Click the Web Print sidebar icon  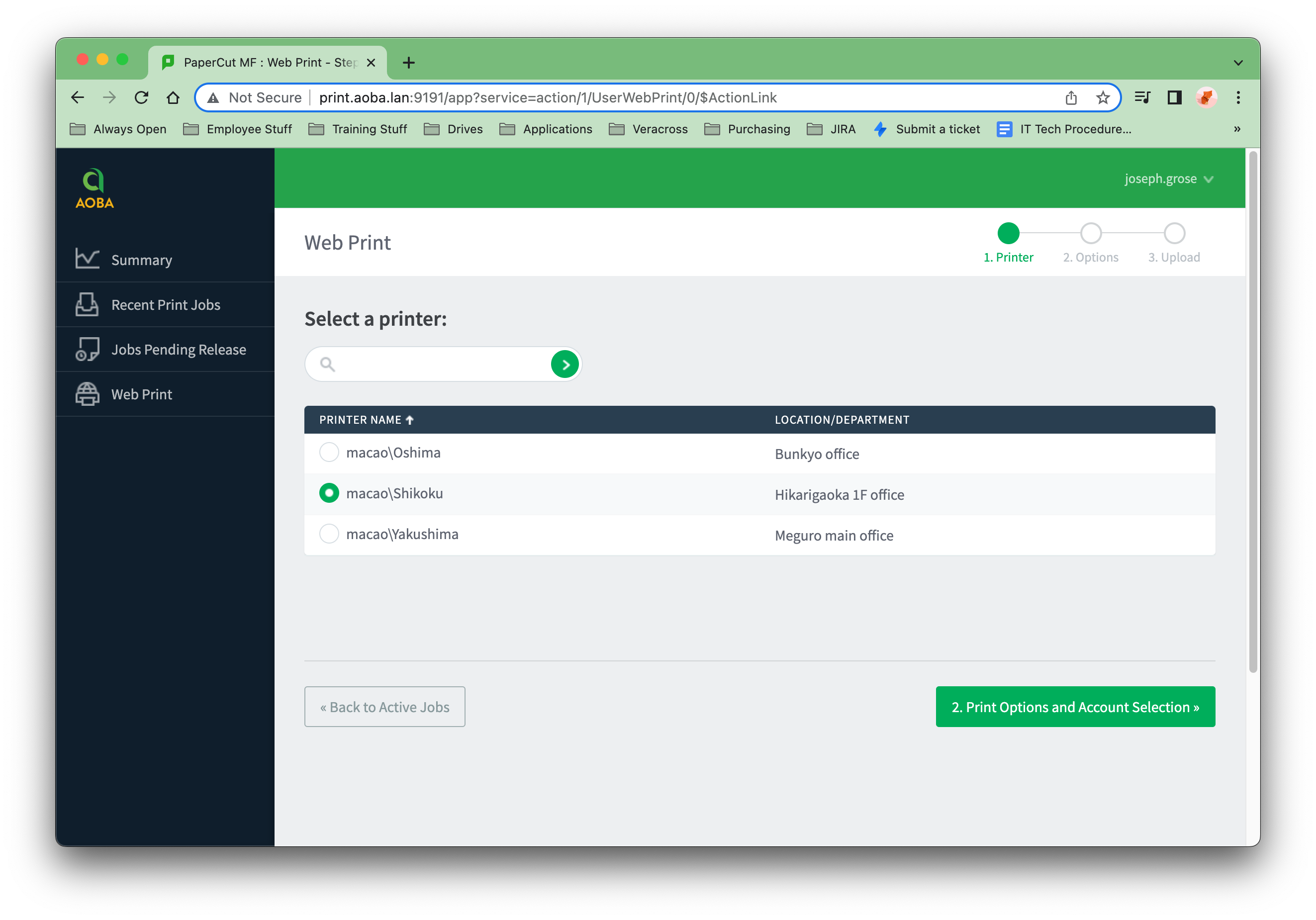[x=87, y=394]
